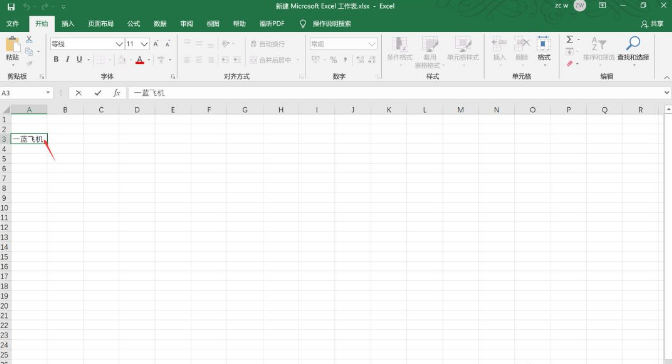Click the decrease decimal icon
This screenshot has width=672, height=364.
coord(372,60)
